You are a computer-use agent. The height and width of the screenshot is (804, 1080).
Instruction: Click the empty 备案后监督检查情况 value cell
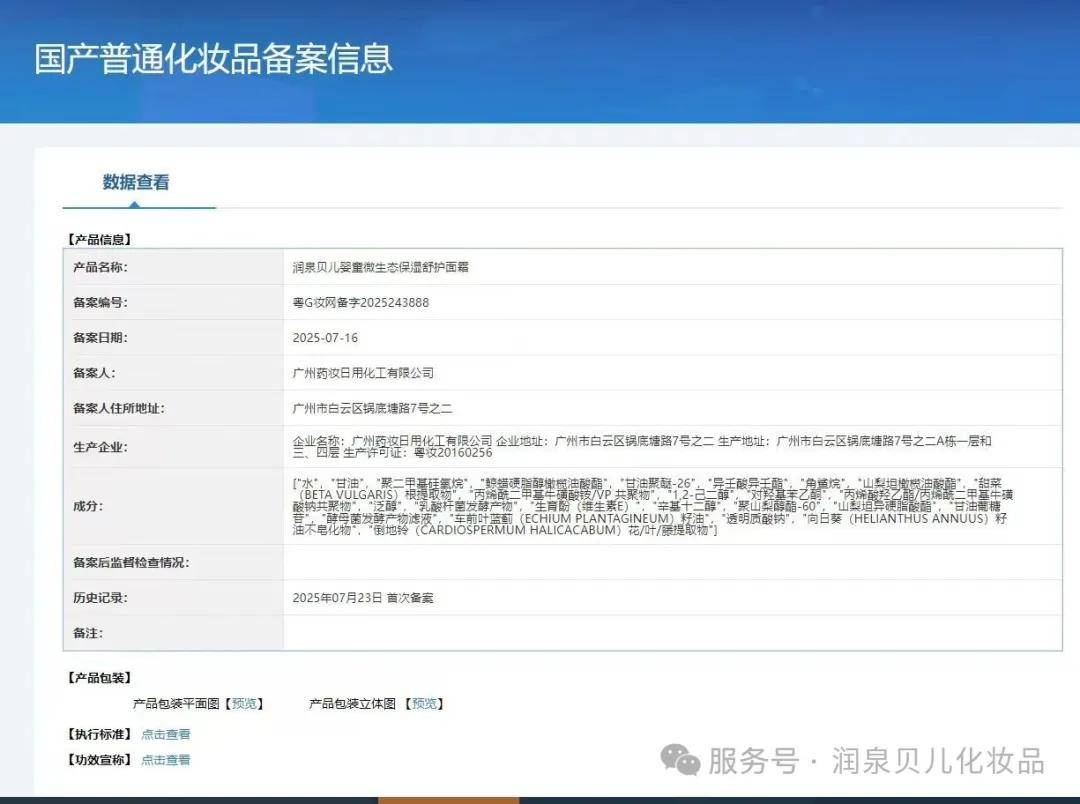(x=670, y=562)
